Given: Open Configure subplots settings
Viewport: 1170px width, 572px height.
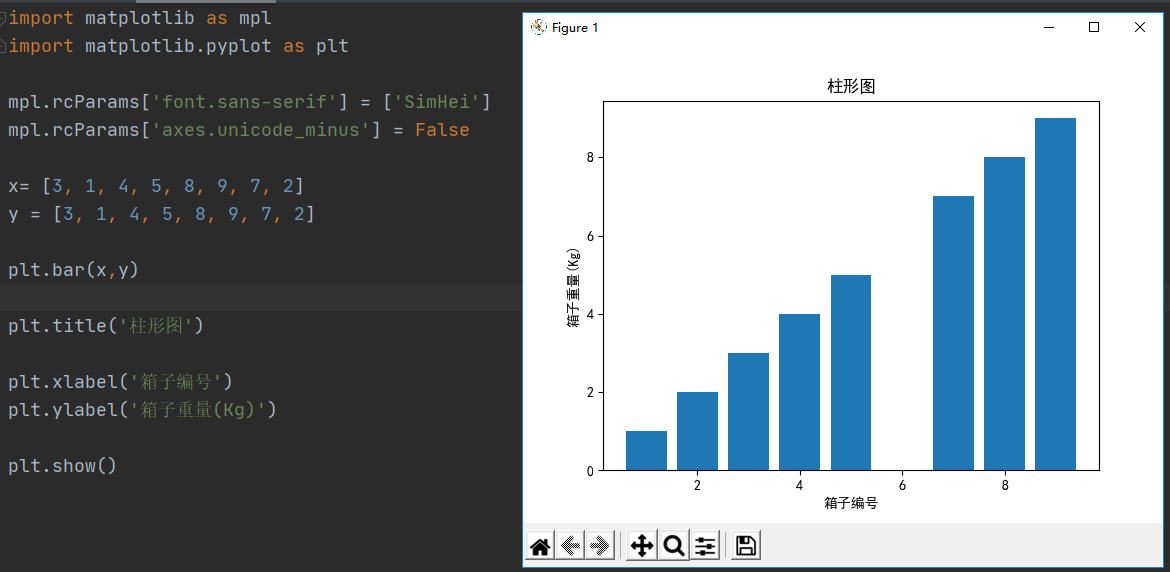Looking at the screenshot, I should pyautogui.click(x=705, y=547).
